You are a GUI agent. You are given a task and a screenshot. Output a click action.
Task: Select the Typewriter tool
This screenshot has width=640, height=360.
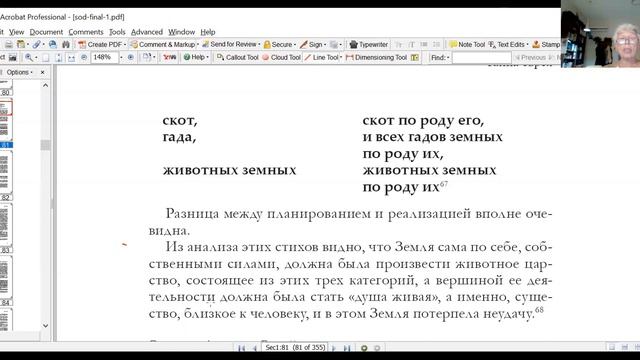[369, 44]
